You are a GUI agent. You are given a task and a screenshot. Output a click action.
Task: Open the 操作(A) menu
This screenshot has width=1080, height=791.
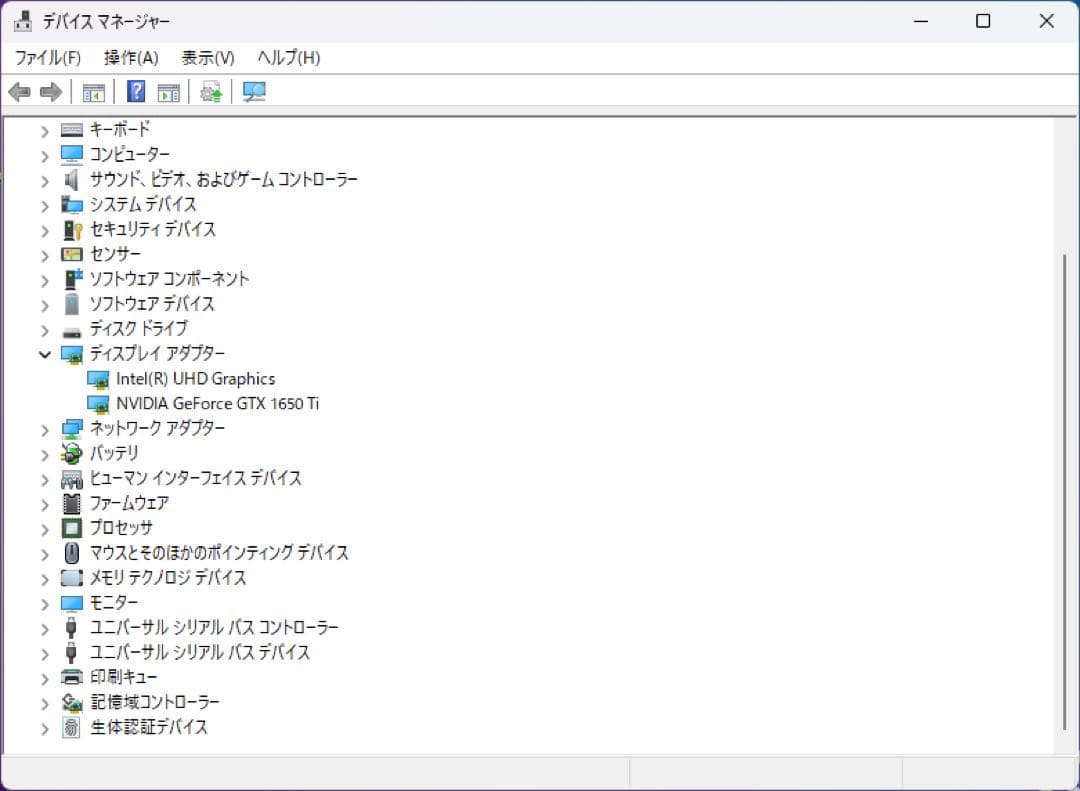pos(131,57)
